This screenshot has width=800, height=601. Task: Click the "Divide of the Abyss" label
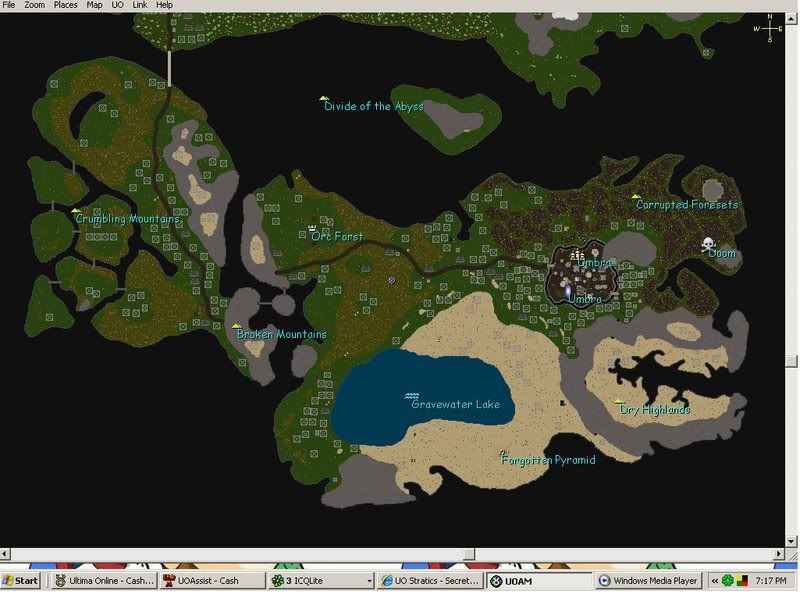(x=374, y=106)
